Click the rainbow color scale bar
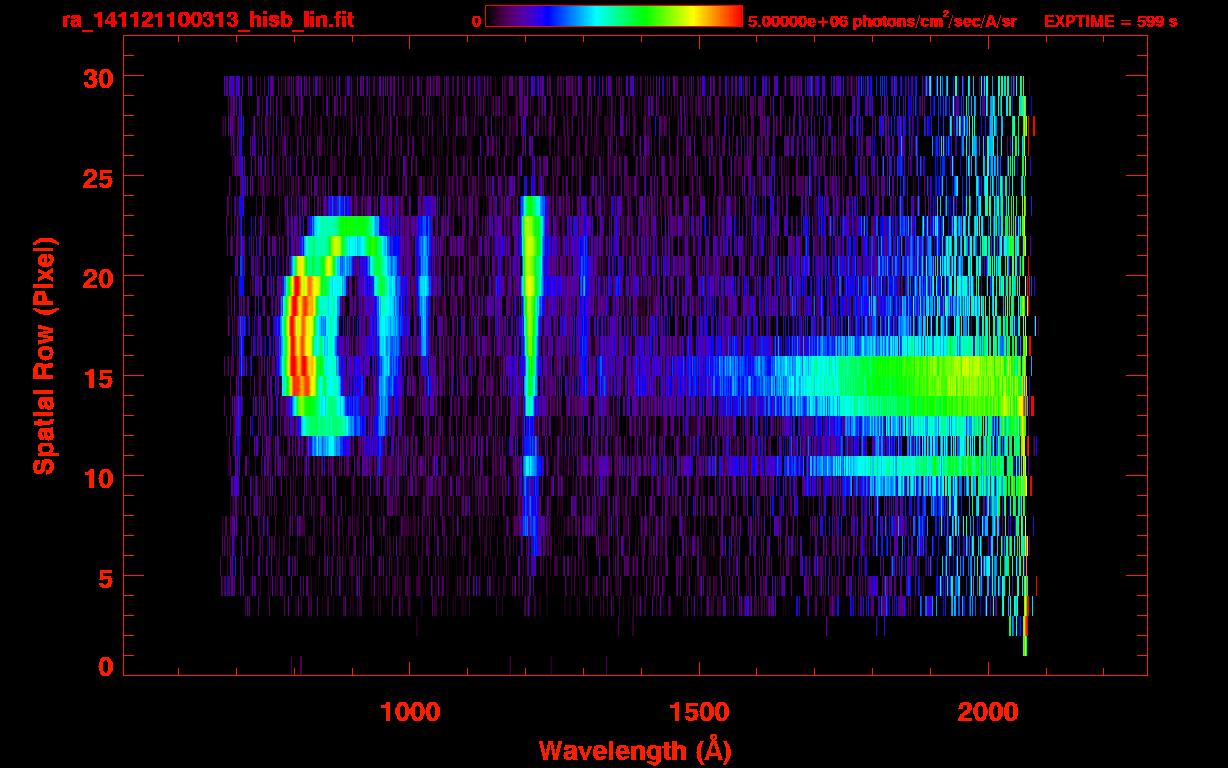1228x768 pixels. coord(614,17)
